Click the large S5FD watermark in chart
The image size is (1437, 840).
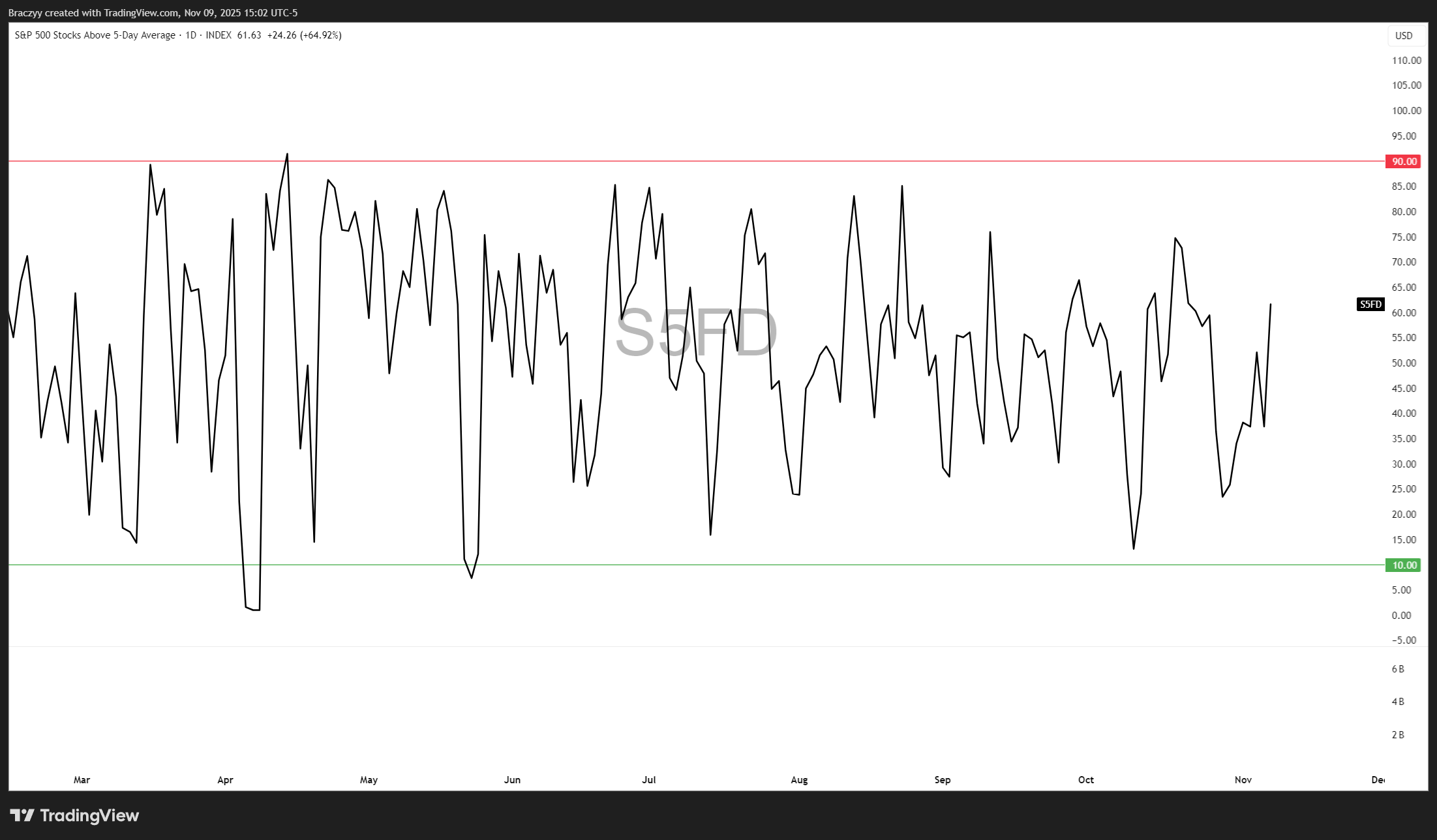point(696,333)
